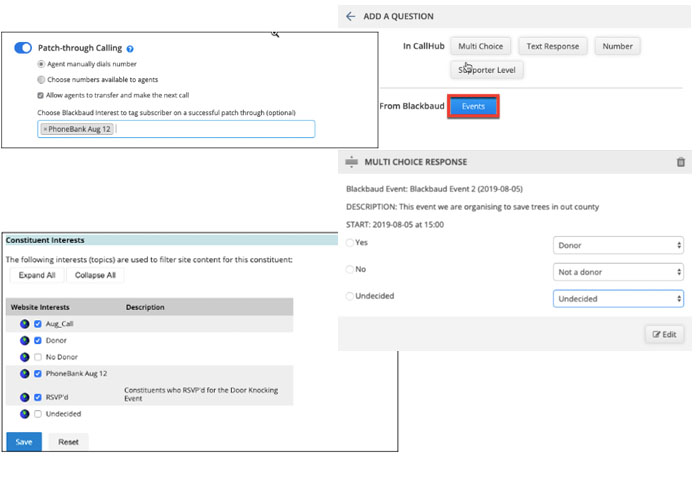
Task: Click the Website Interests column header
Action: pos(40,307)
